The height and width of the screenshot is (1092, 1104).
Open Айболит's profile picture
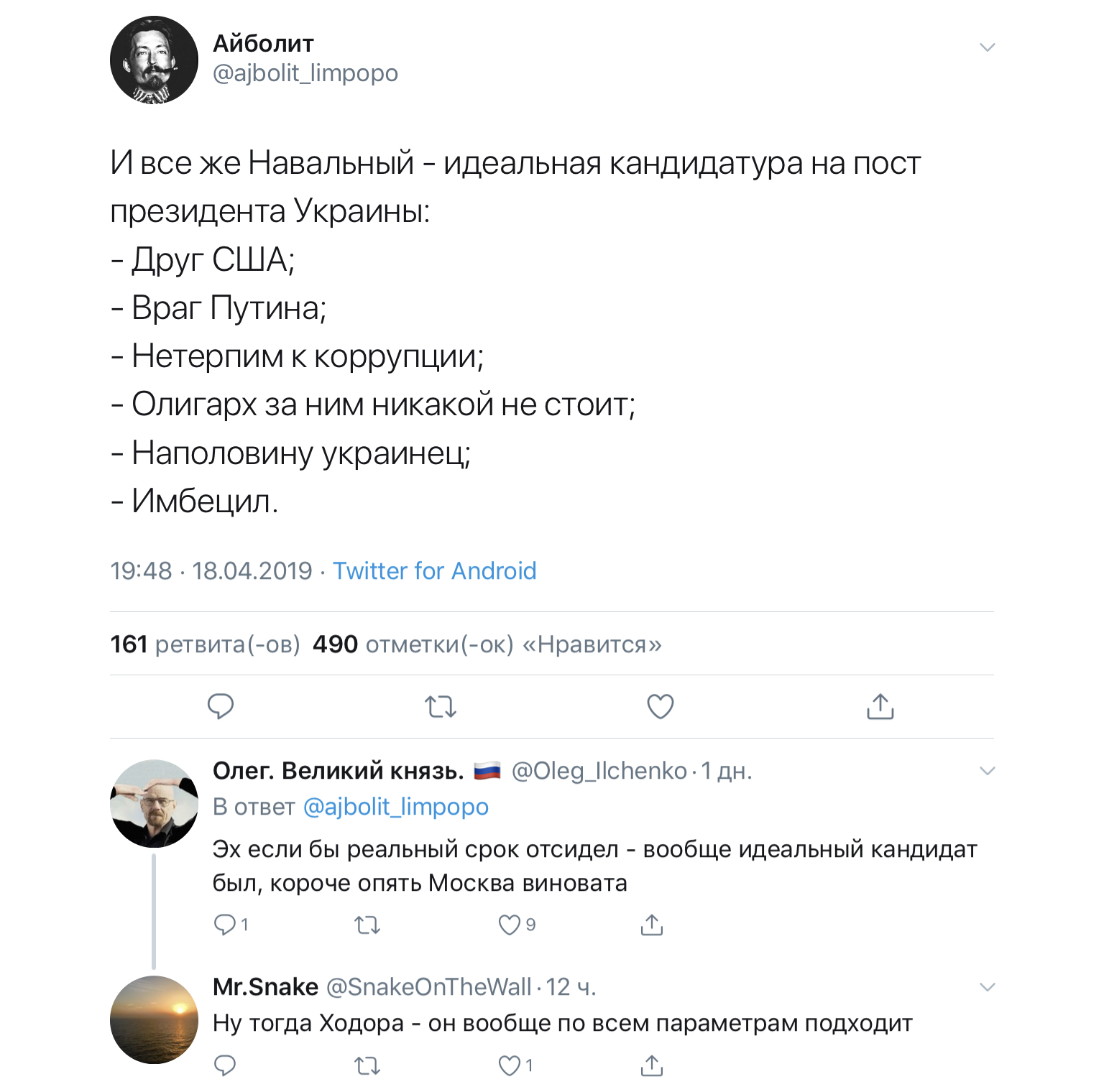click(x=154, y=60)
